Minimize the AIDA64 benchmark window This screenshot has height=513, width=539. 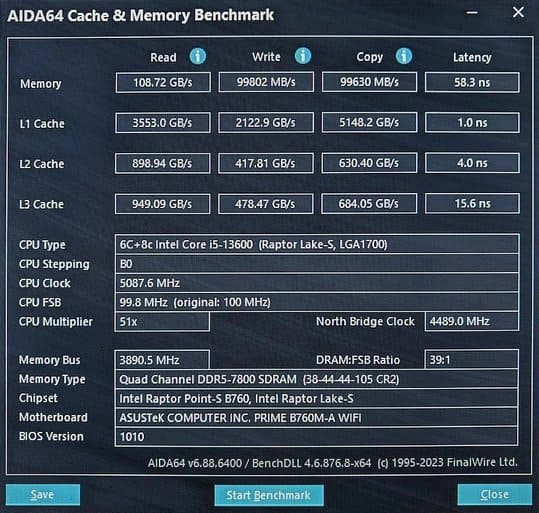472,13
